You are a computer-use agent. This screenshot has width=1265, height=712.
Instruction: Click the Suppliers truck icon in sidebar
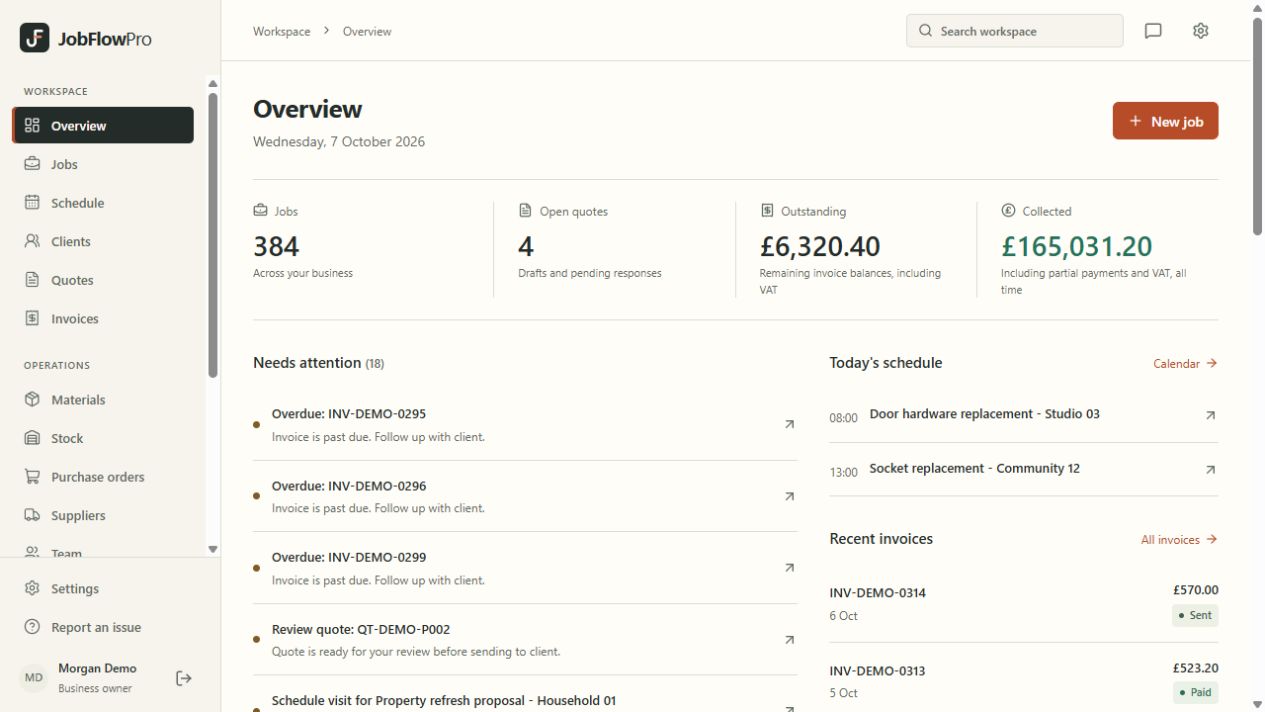coord(32,516)
